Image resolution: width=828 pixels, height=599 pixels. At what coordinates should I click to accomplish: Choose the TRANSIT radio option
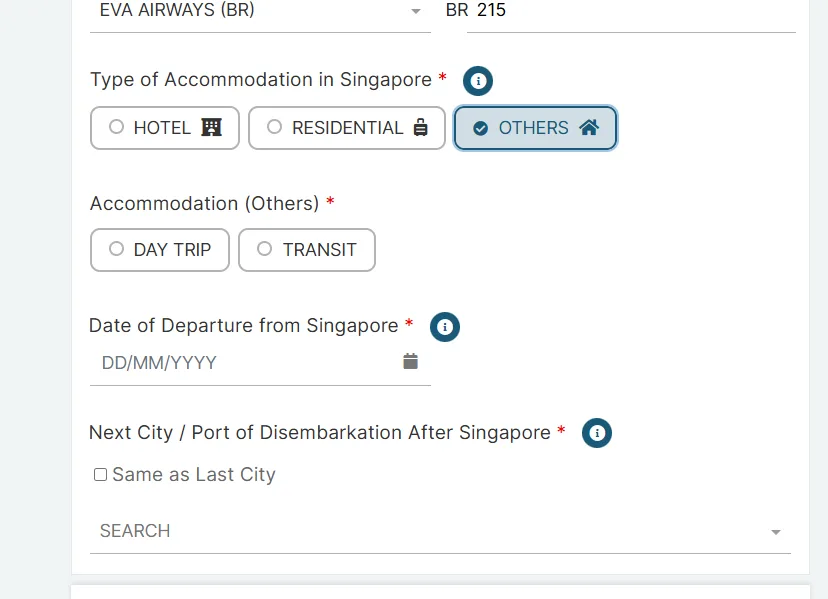point(307,250)
